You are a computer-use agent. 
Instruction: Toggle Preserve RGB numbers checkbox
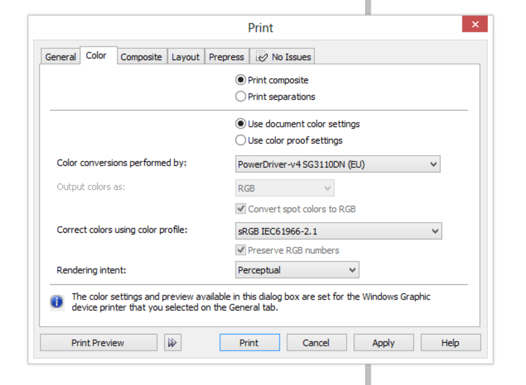[x=241, y=250]
